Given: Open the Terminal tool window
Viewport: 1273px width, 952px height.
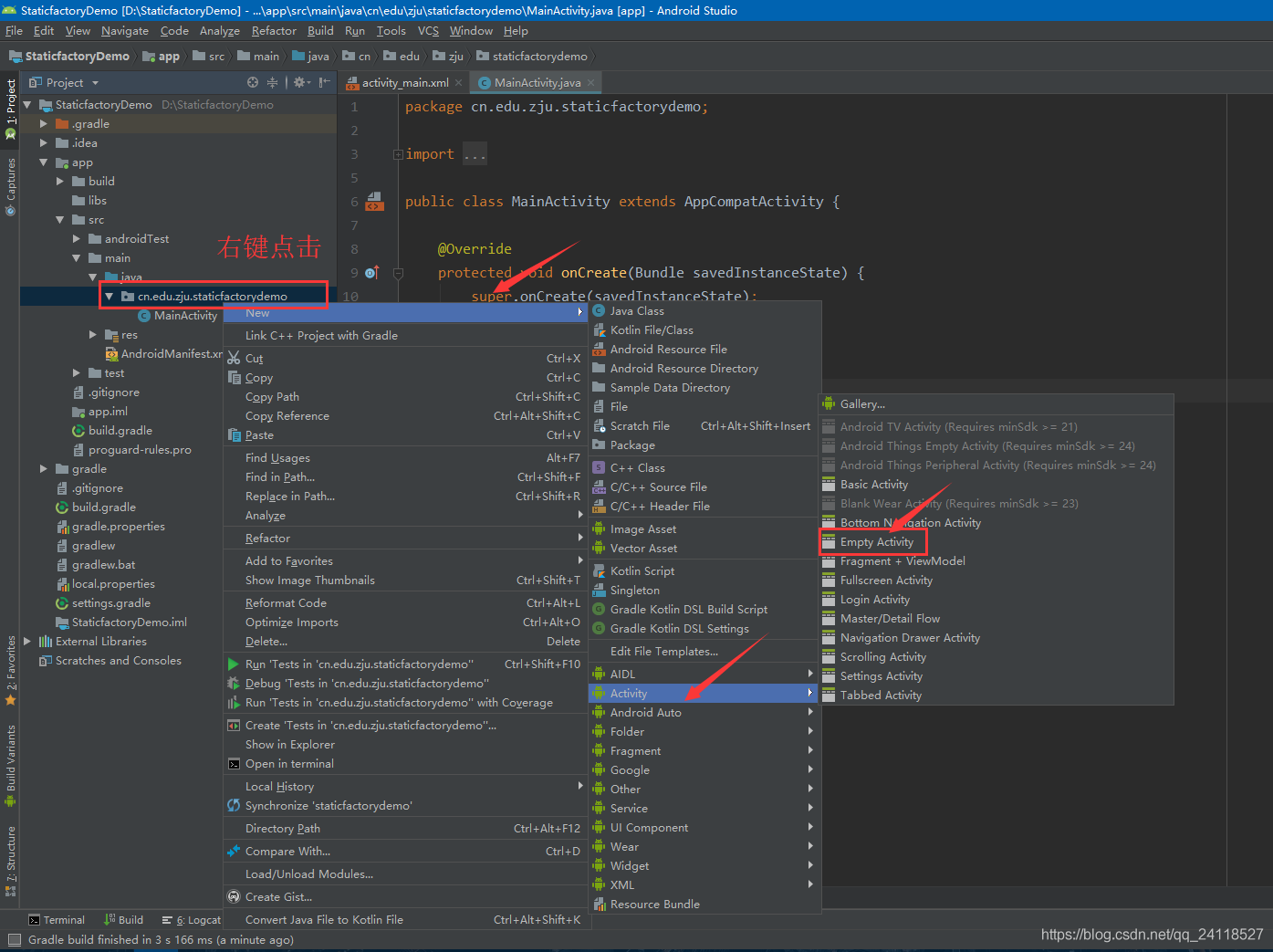Looking at the screenshot, I should coord(57,920).
